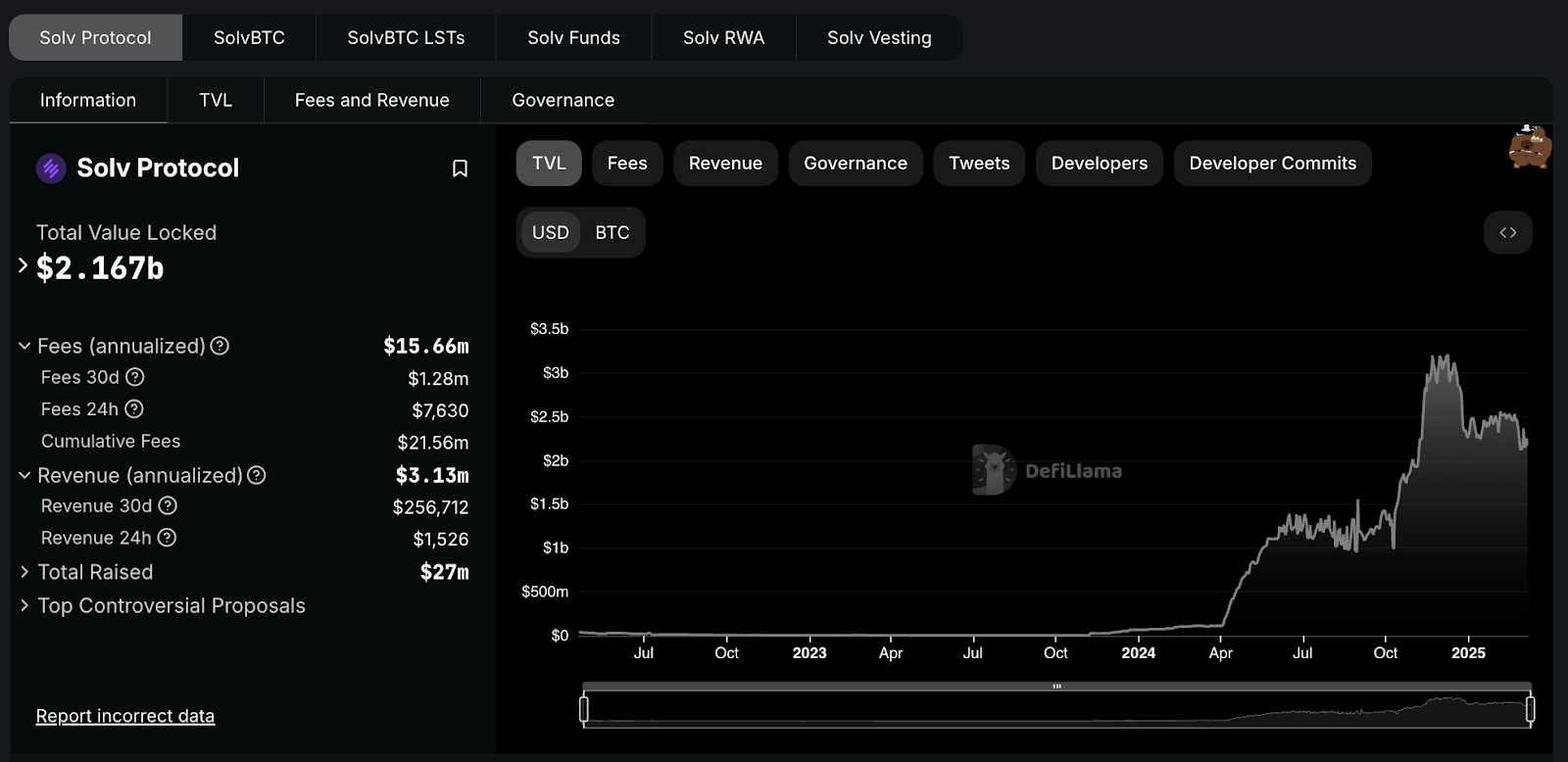Toggle the Developers chart series

point(1100,164)
